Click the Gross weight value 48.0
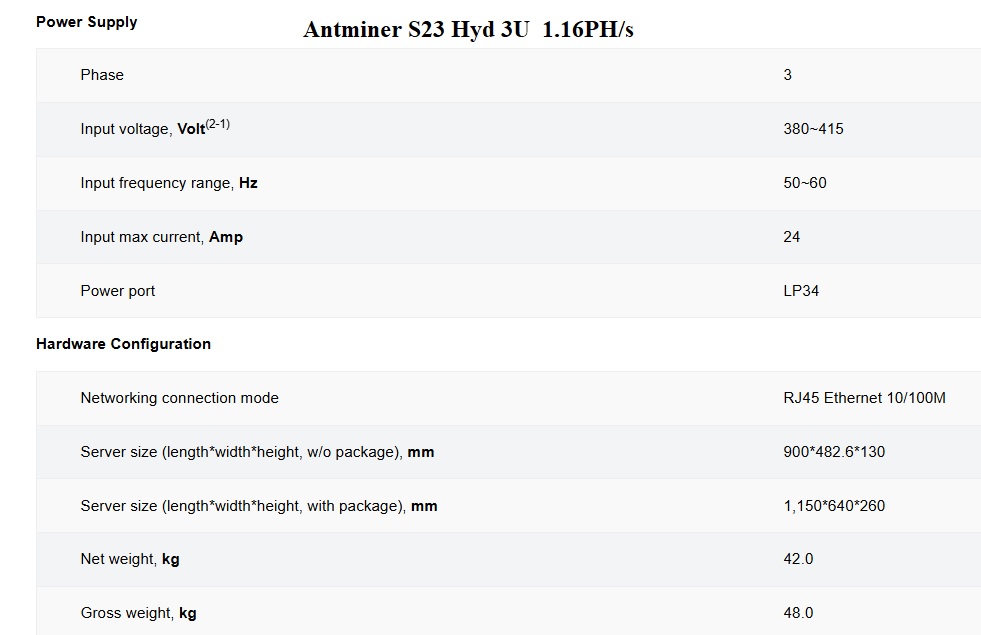The image size is (981, 635). [798, 612]
